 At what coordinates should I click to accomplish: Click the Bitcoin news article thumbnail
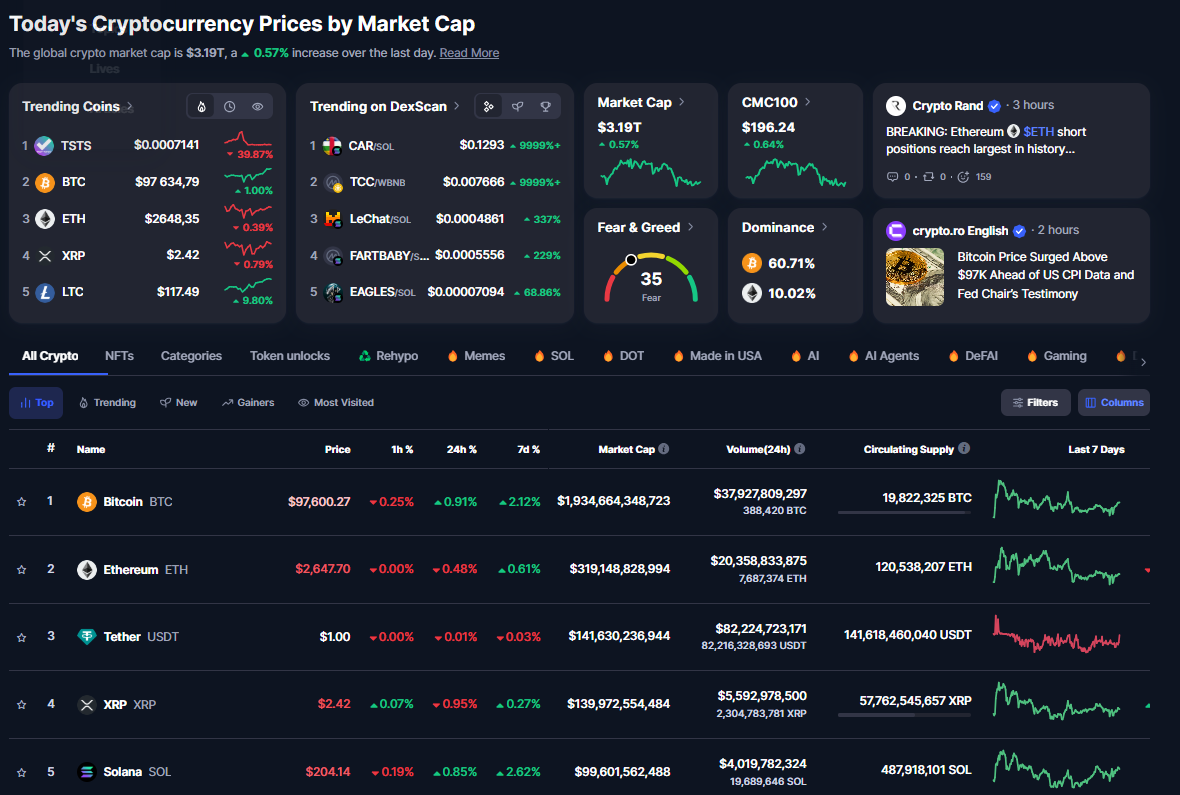(x=914, y=277)
